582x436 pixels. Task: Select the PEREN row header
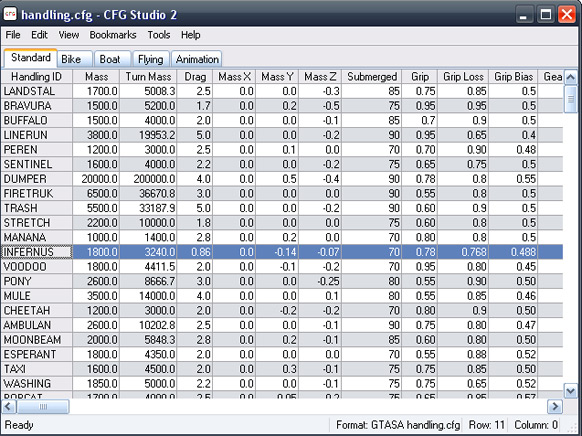coord(36,150)
